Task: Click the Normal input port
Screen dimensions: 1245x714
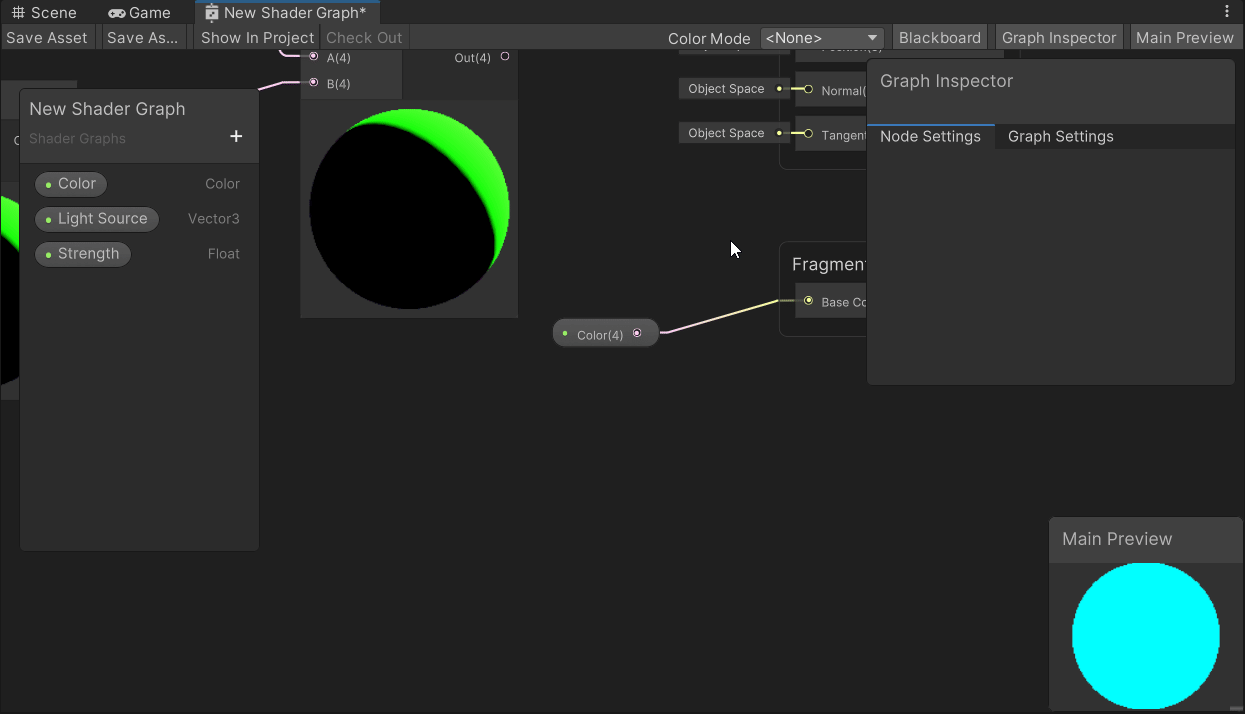Action: click(808, 90)
